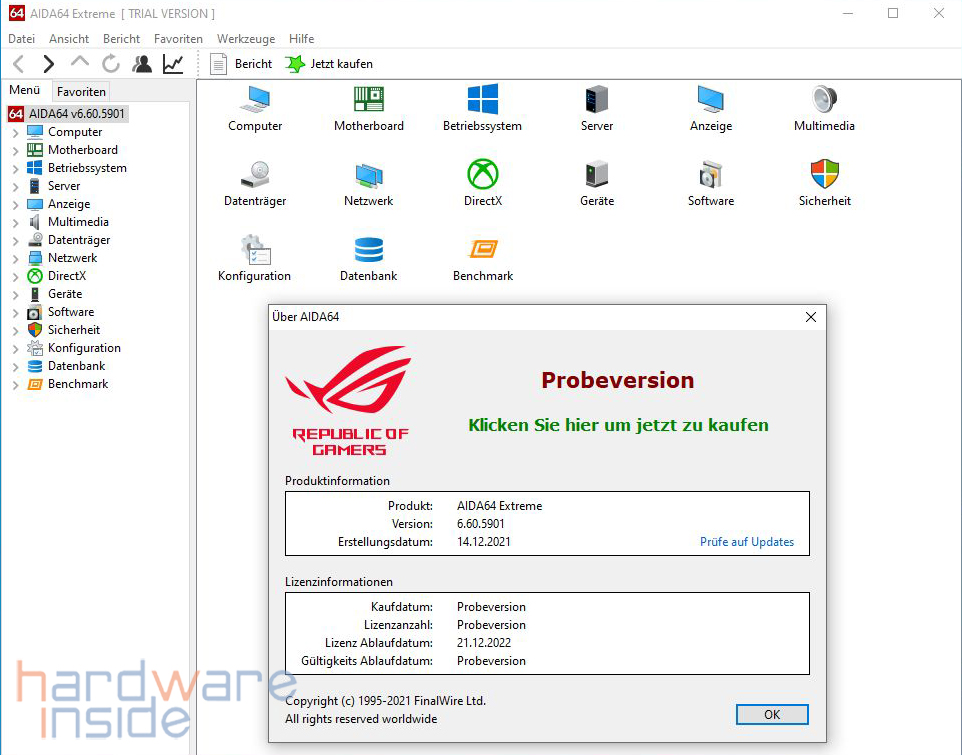The image size is (962, 755).
Task: Click the up arrow toolbar button
Action: [x=80, y=63]
